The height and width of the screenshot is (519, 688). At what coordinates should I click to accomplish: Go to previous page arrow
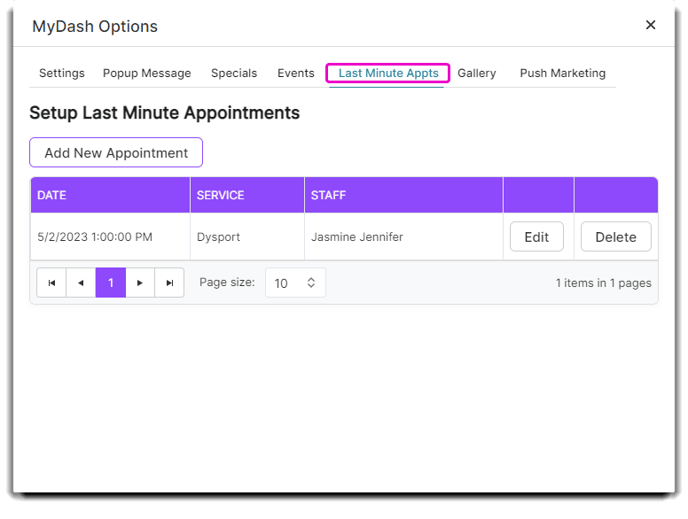tap(81, 283)
